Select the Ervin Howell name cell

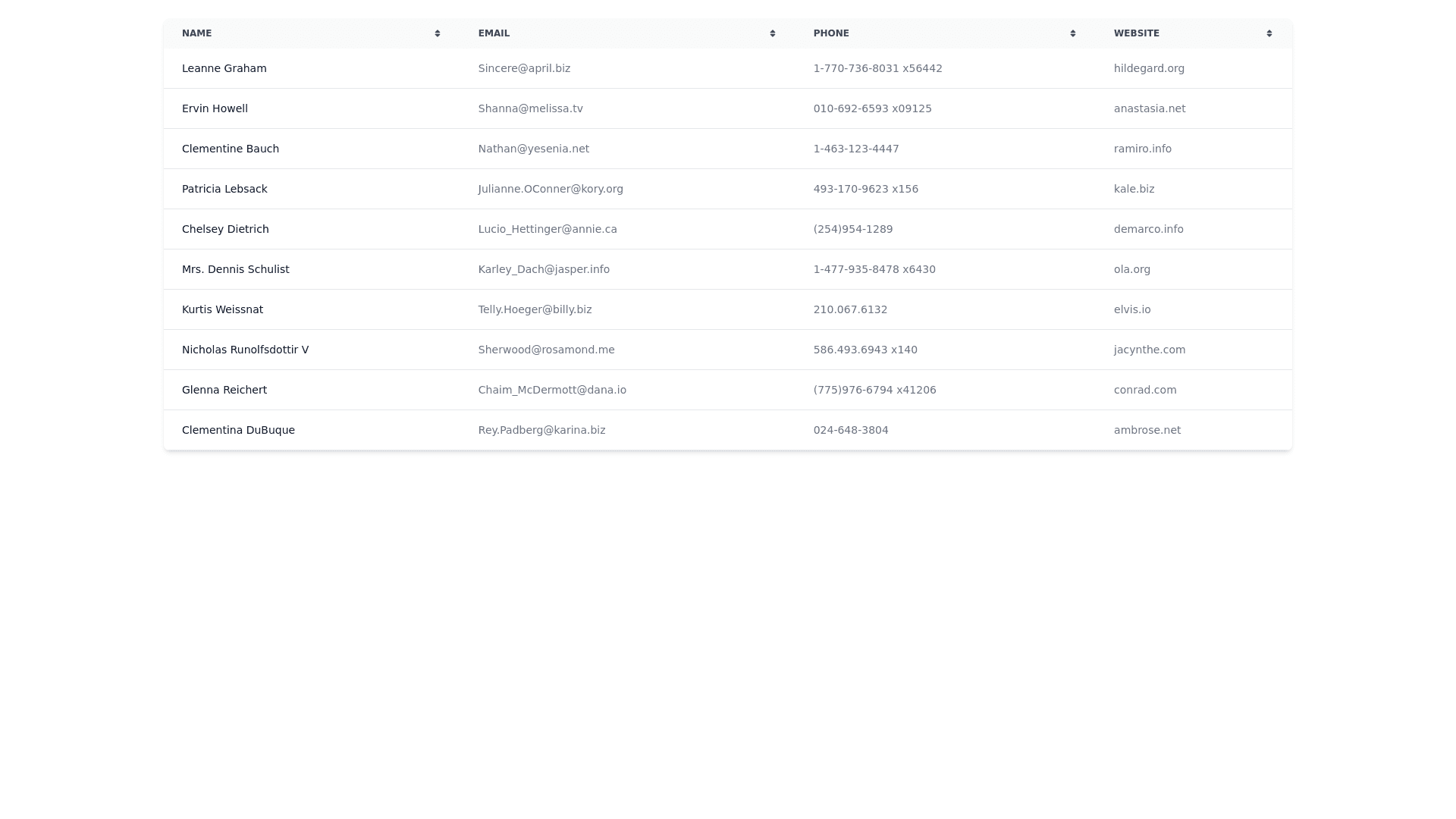click(x=215, y=108)
